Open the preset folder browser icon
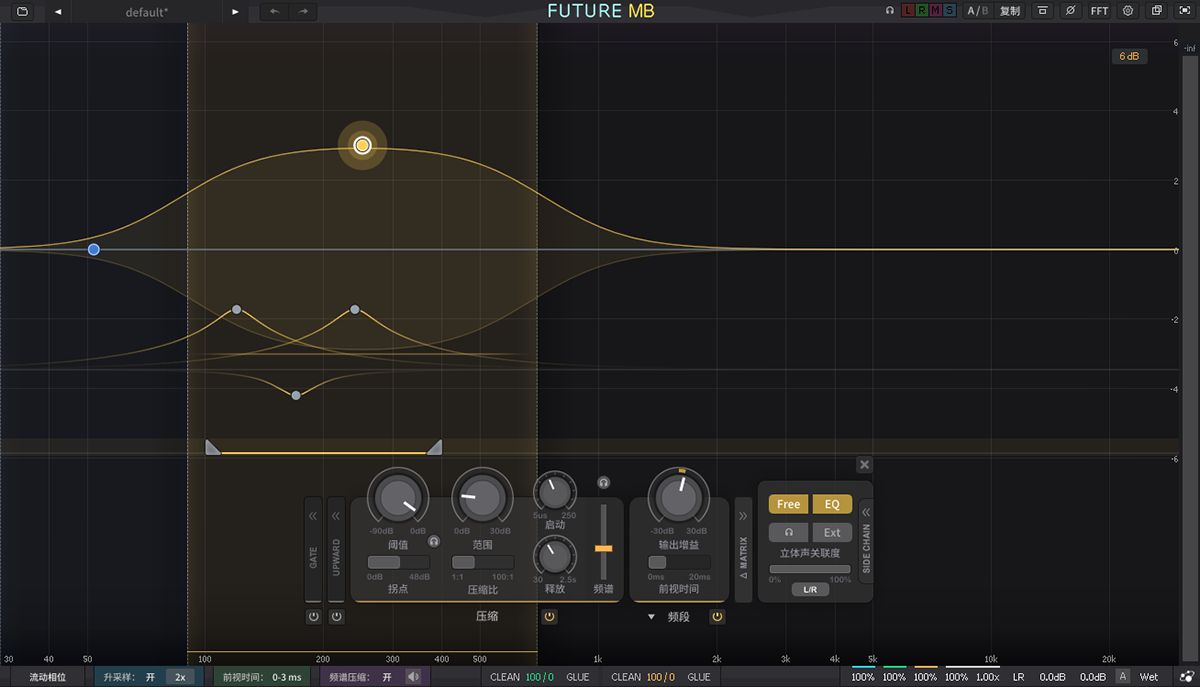 coord(23,11)
